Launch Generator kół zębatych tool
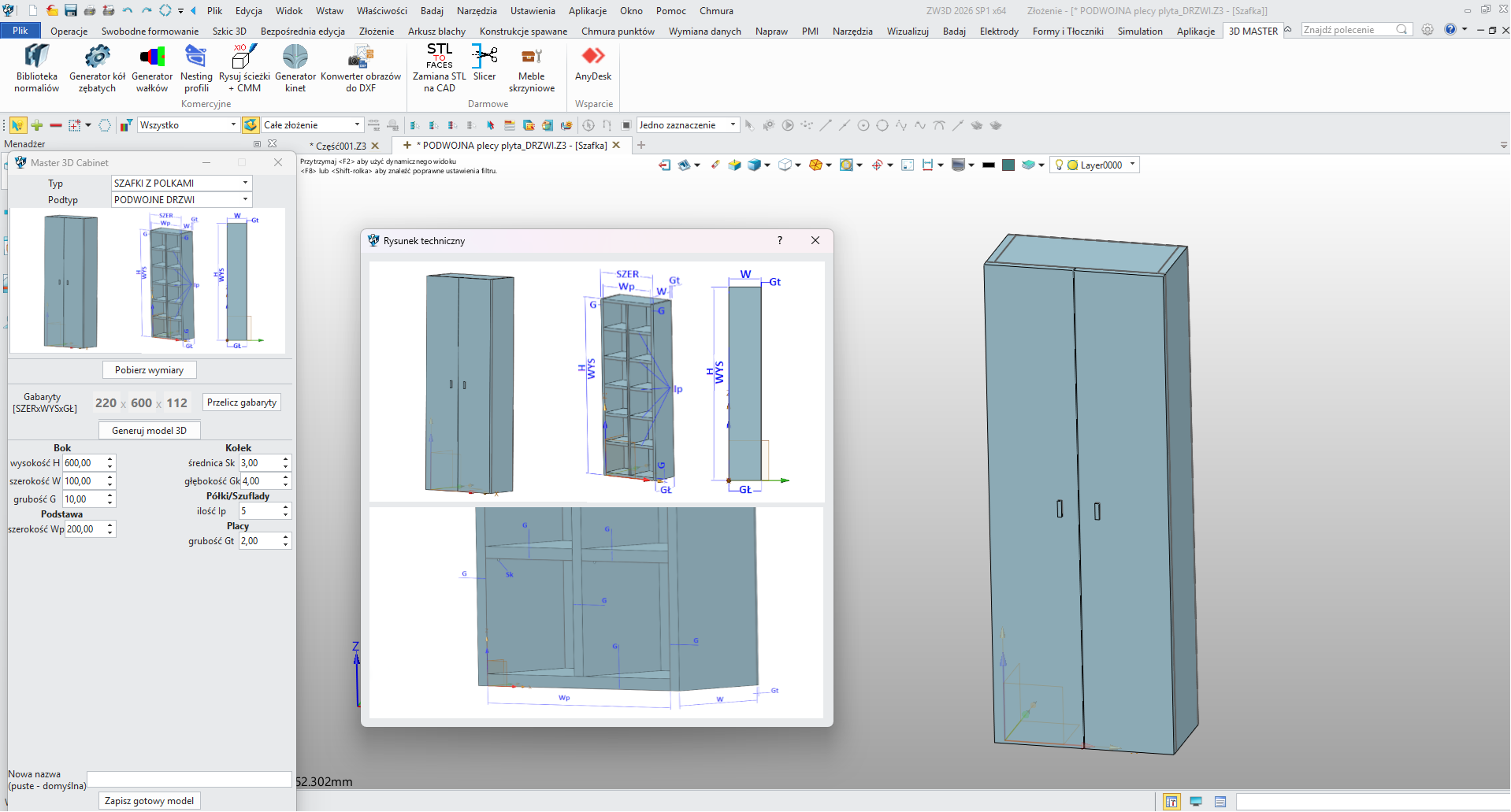Screen dimensions: 1511x812 tap(97, 69)
